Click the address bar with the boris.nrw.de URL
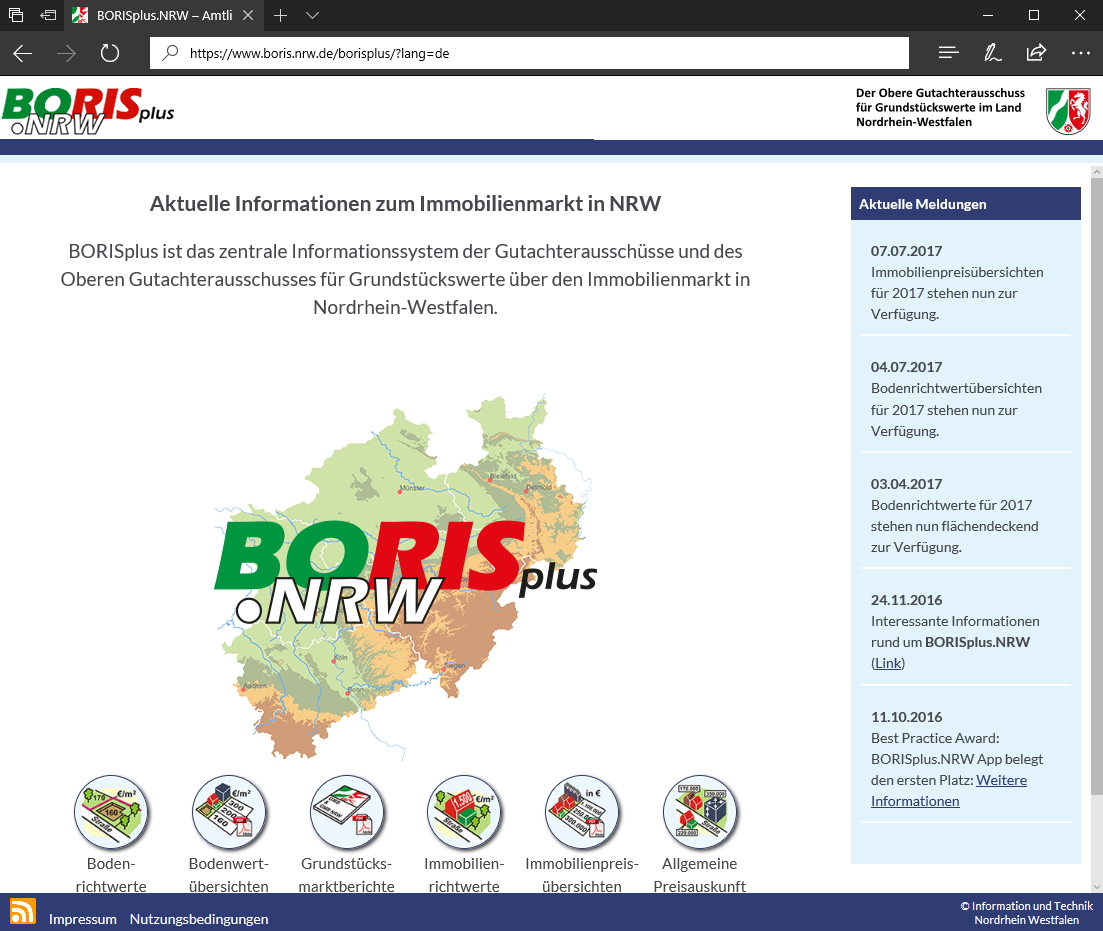The image size is (1103, 931). (x=529, y=53)
